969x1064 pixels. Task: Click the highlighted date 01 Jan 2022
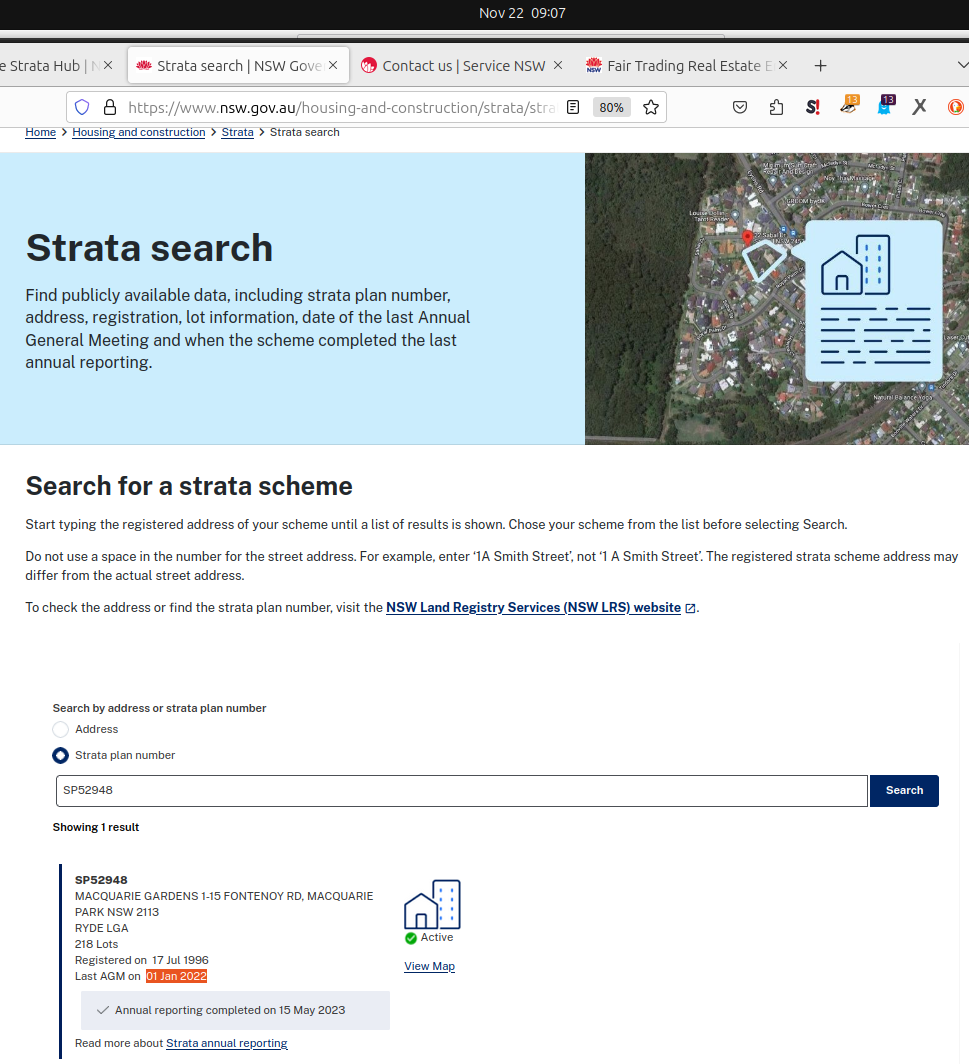[x=176, y=976]
